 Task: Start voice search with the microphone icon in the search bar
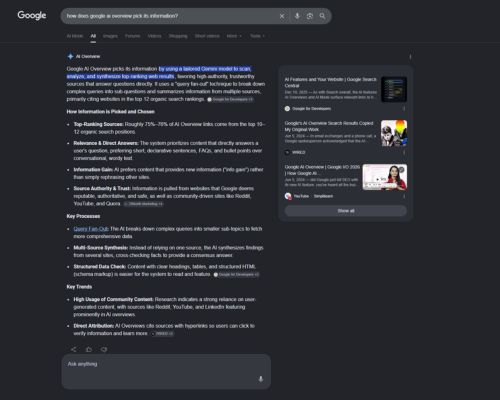(x=297, y=16)
